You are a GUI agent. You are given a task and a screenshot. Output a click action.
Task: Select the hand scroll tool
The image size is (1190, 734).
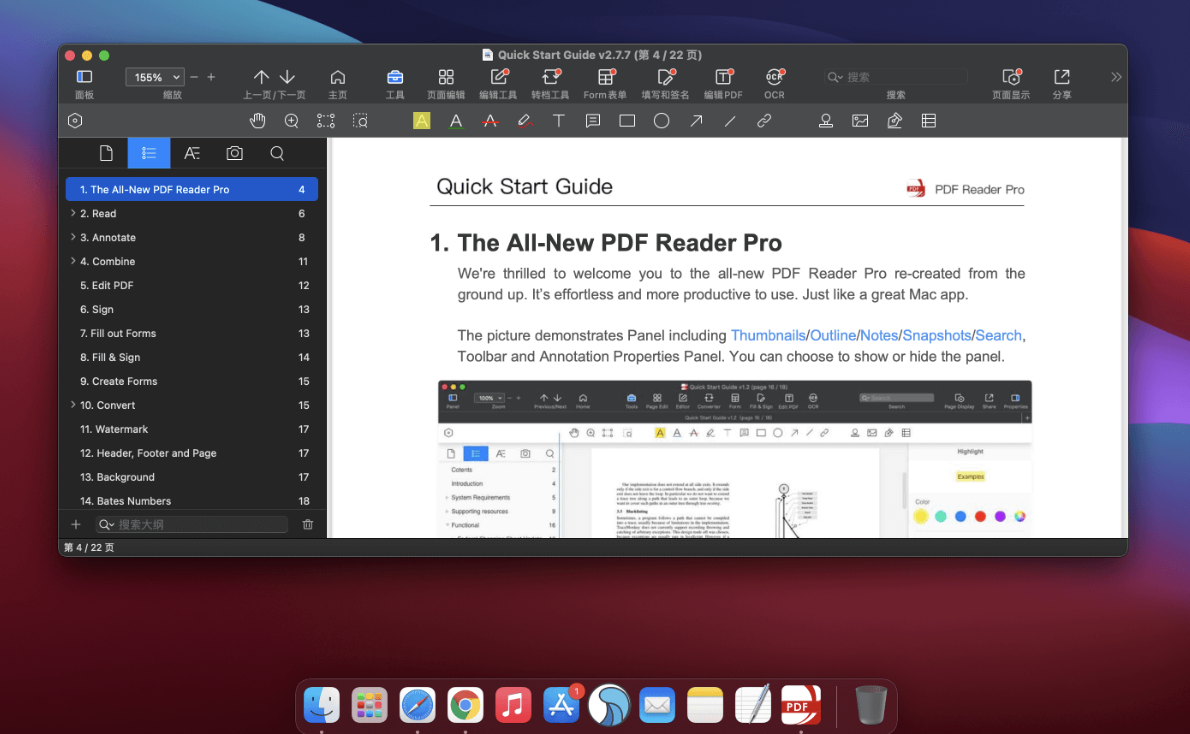258,121
